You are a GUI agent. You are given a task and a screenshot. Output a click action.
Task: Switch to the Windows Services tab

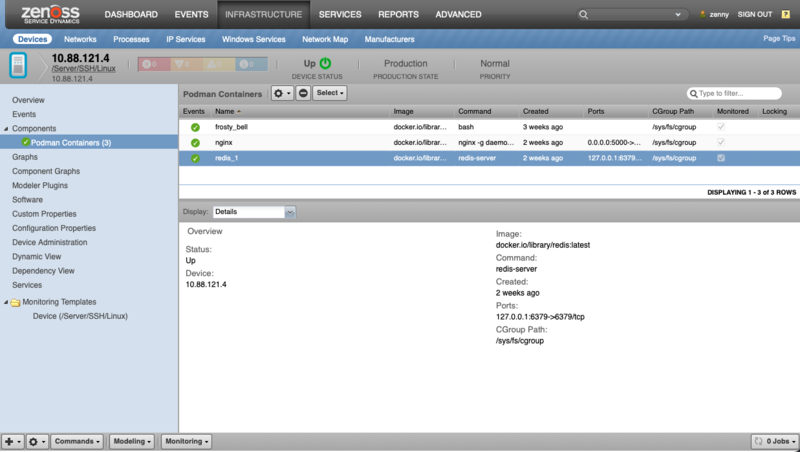254,39
